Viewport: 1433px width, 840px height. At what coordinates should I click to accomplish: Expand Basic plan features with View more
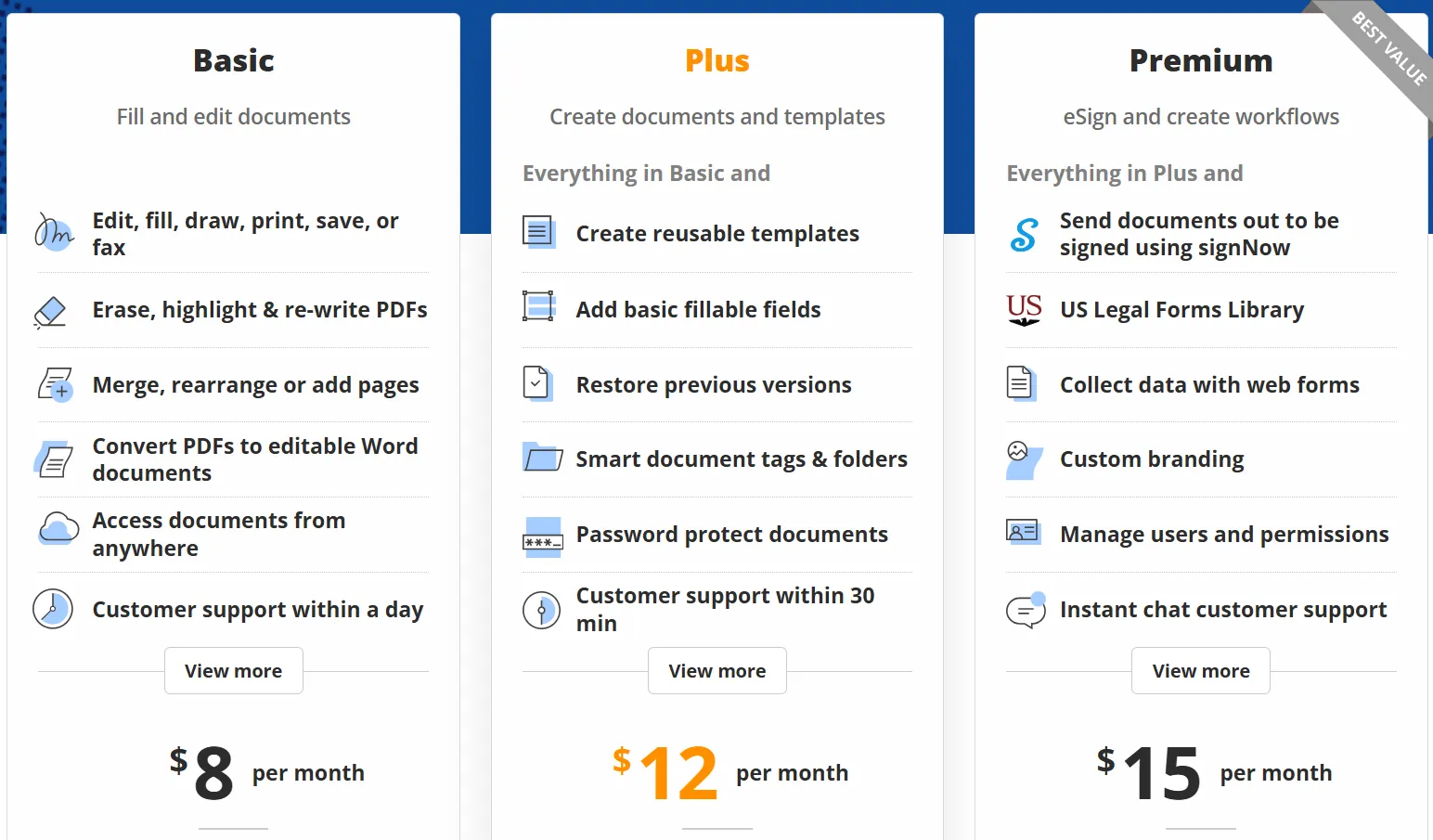point(233,671)
